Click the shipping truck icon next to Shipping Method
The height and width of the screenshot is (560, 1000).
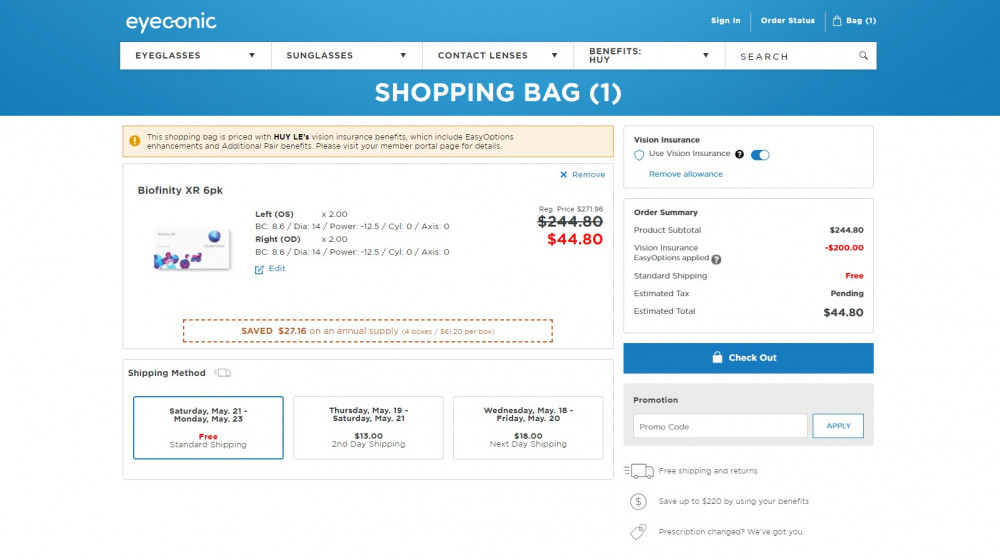pos(223,372)
